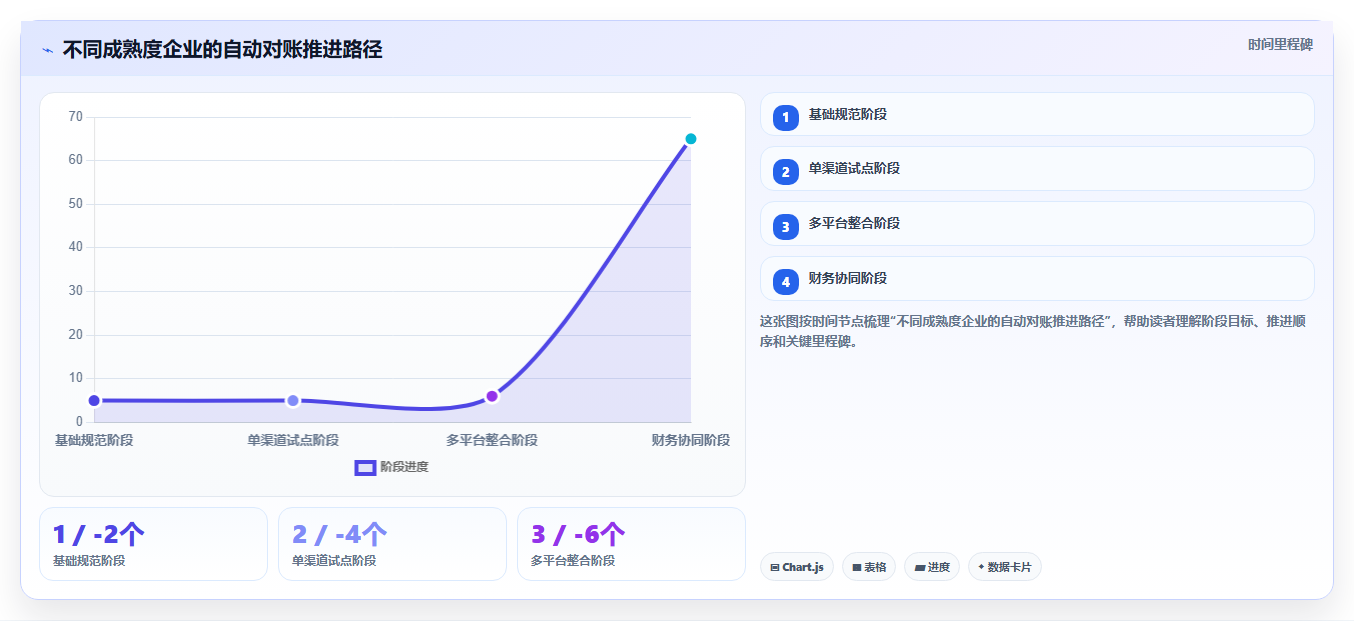Click the y-axis value 0
Screen dimensions: 1354x621
click(x=80, y=422)
